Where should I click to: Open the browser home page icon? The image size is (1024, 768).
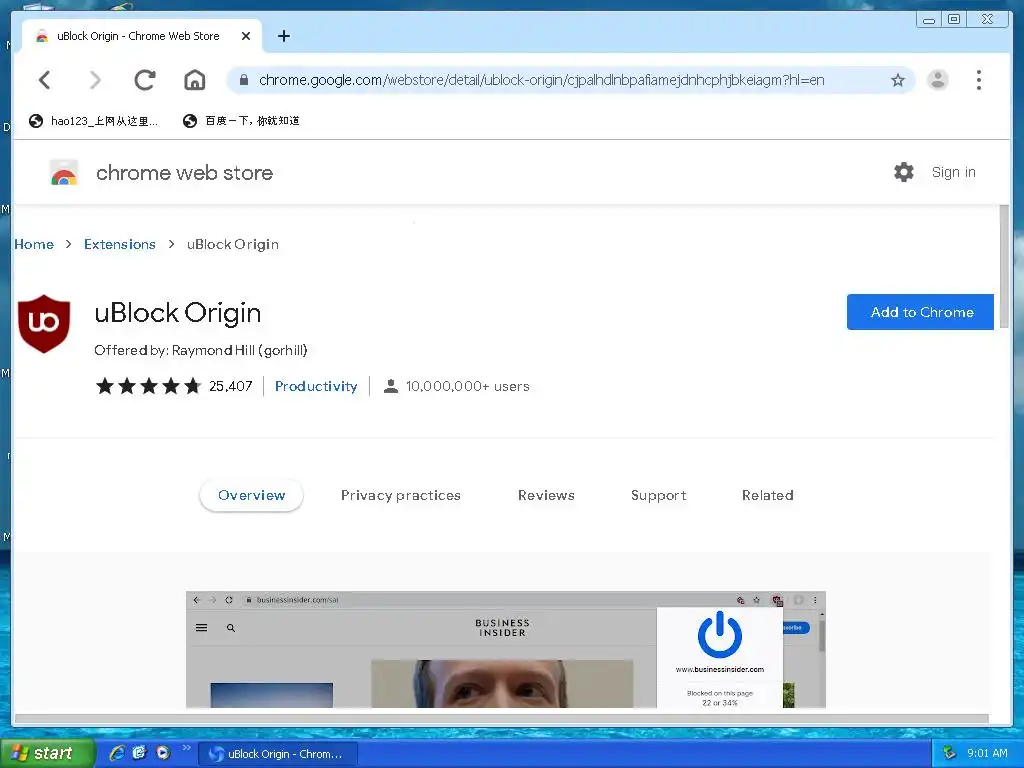[x=195, y=80]
